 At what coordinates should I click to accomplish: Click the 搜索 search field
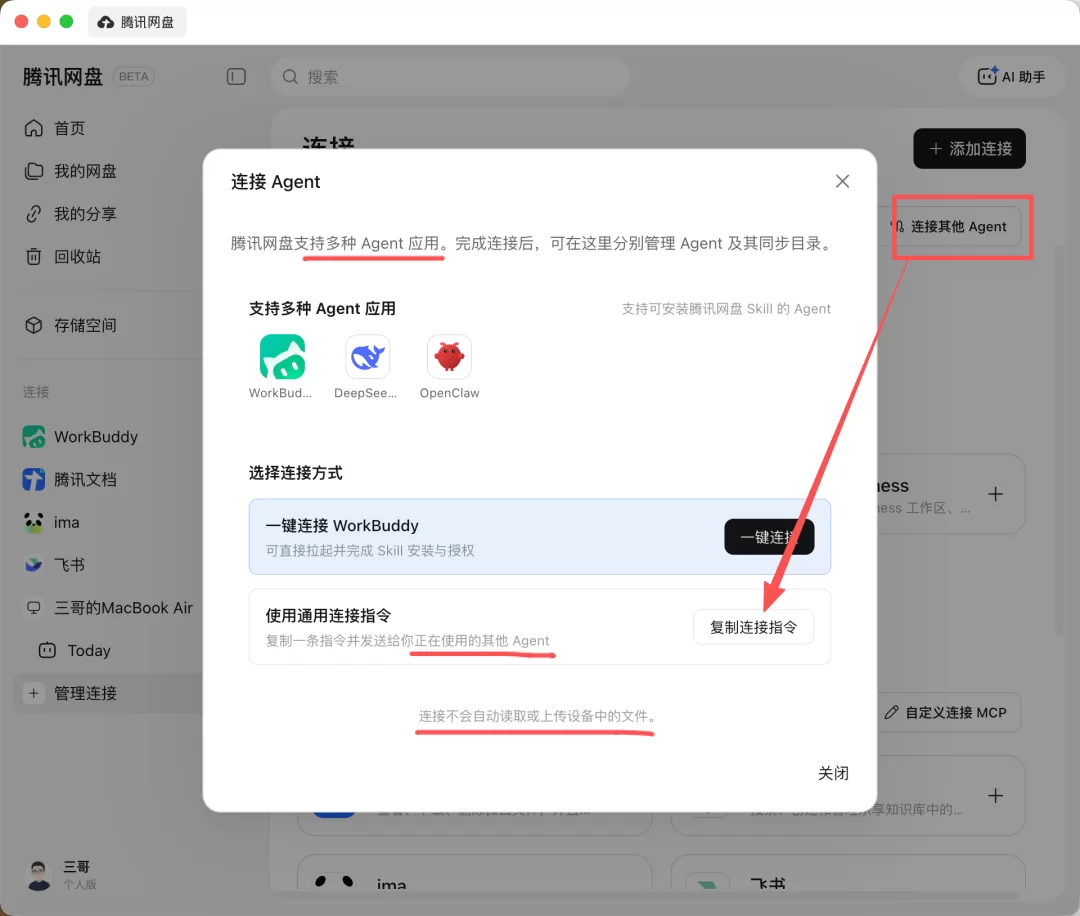(x=449, y=76)
